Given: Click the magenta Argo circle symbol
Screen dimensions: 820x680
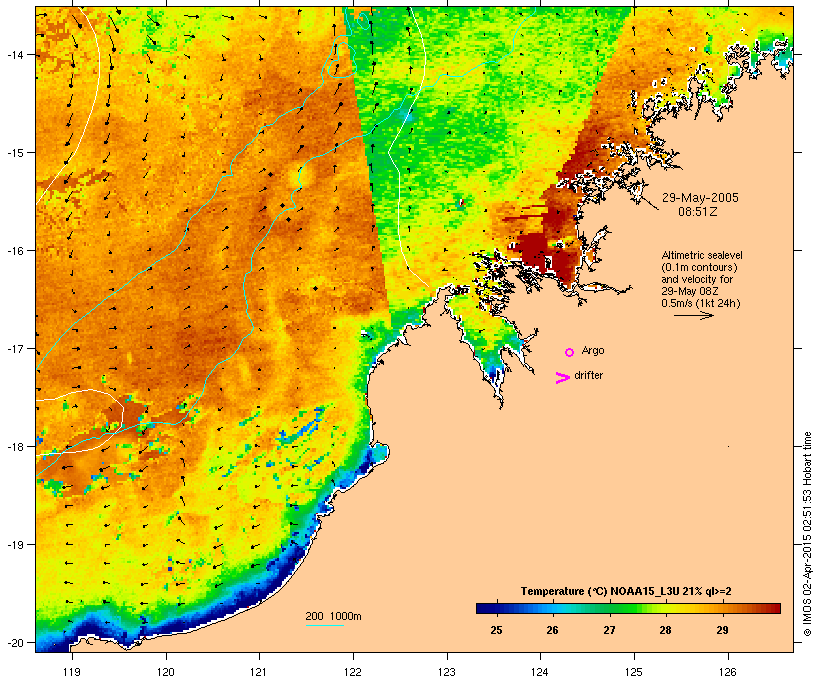Looking at the screenshot, I should 570,353.
